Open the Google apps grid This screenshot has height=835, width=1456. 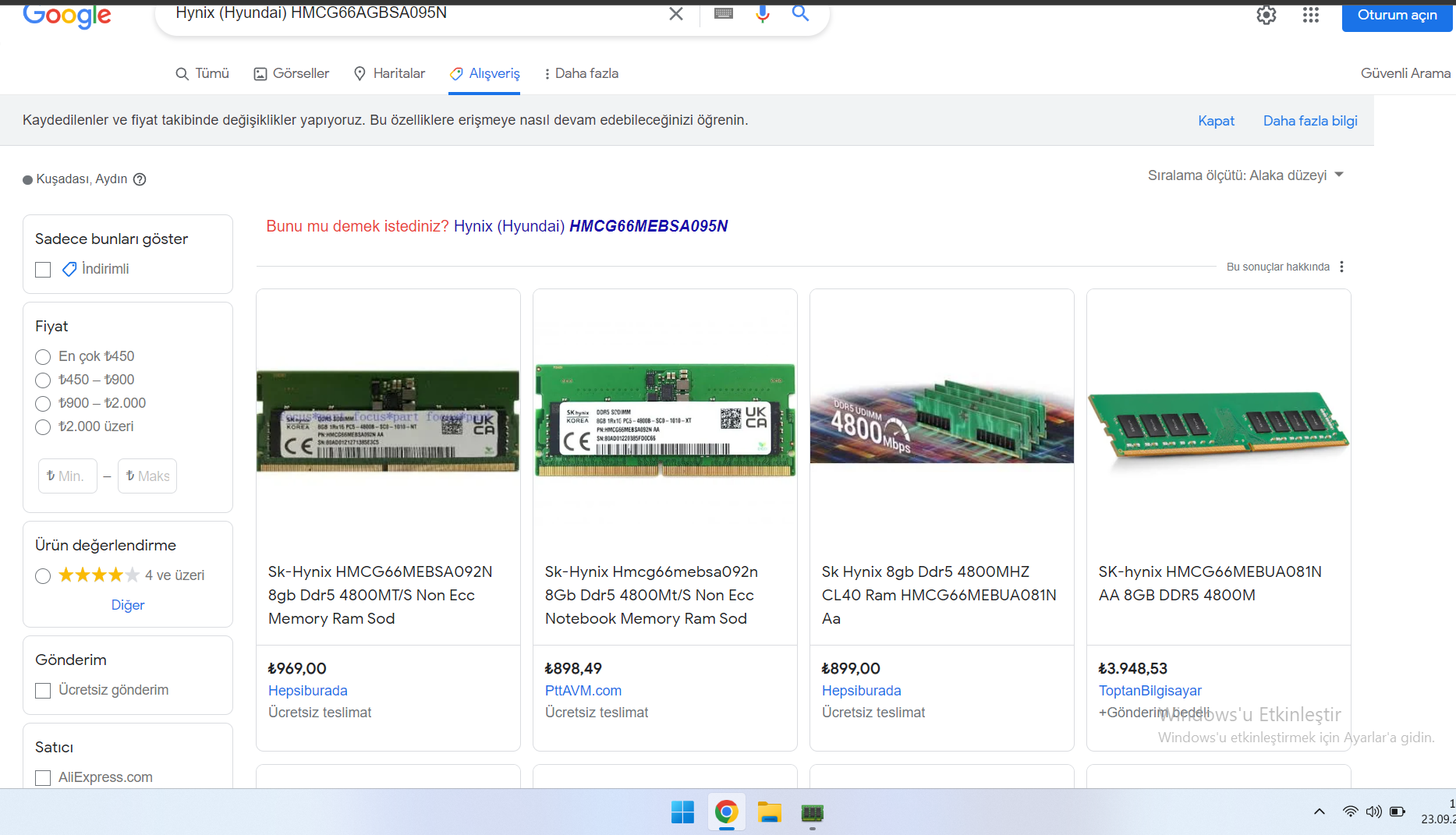(x=1311, y=15)
